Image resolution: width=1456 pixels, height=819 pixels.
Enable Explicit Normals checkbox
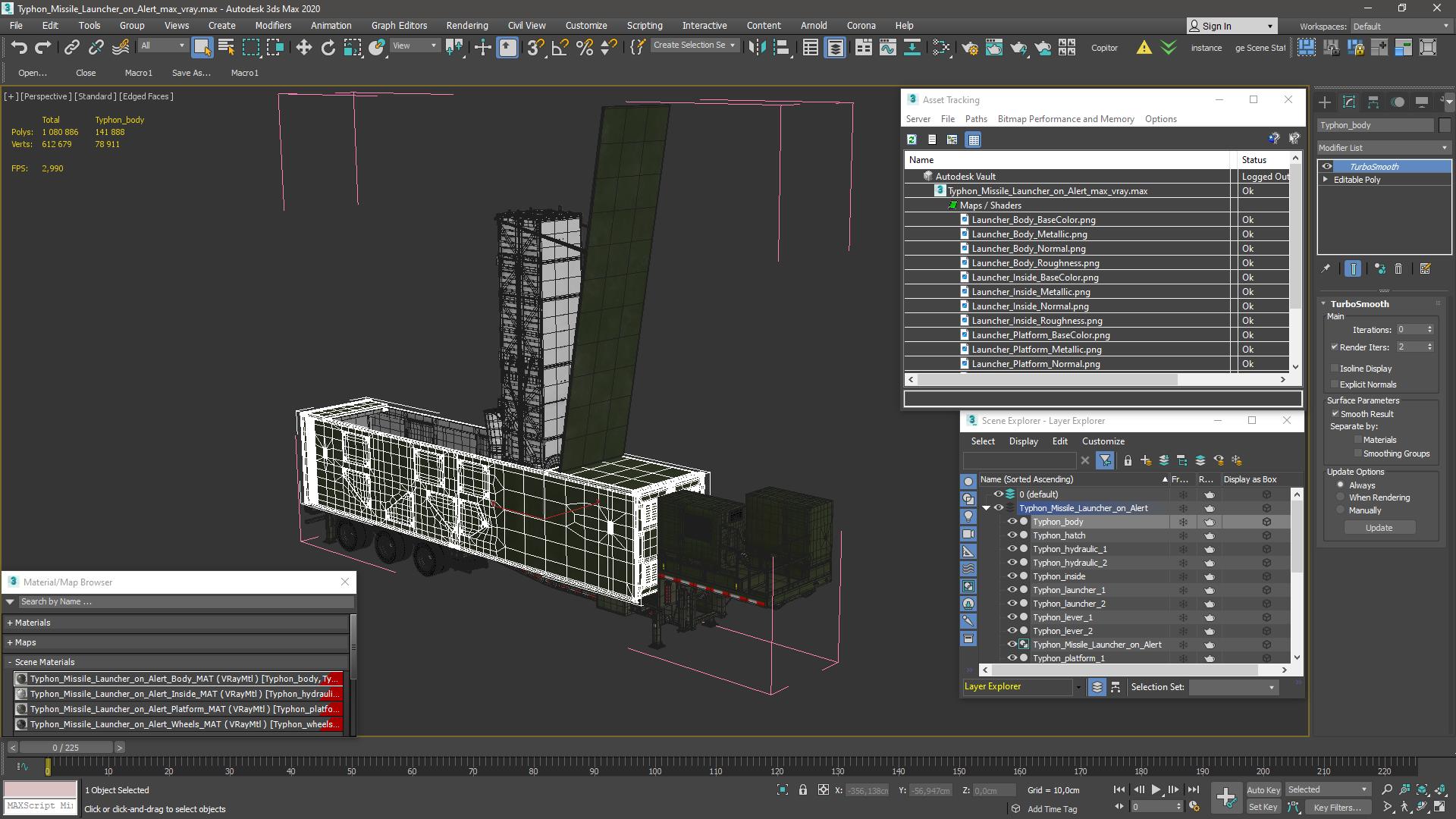[x=1335, y=384]
